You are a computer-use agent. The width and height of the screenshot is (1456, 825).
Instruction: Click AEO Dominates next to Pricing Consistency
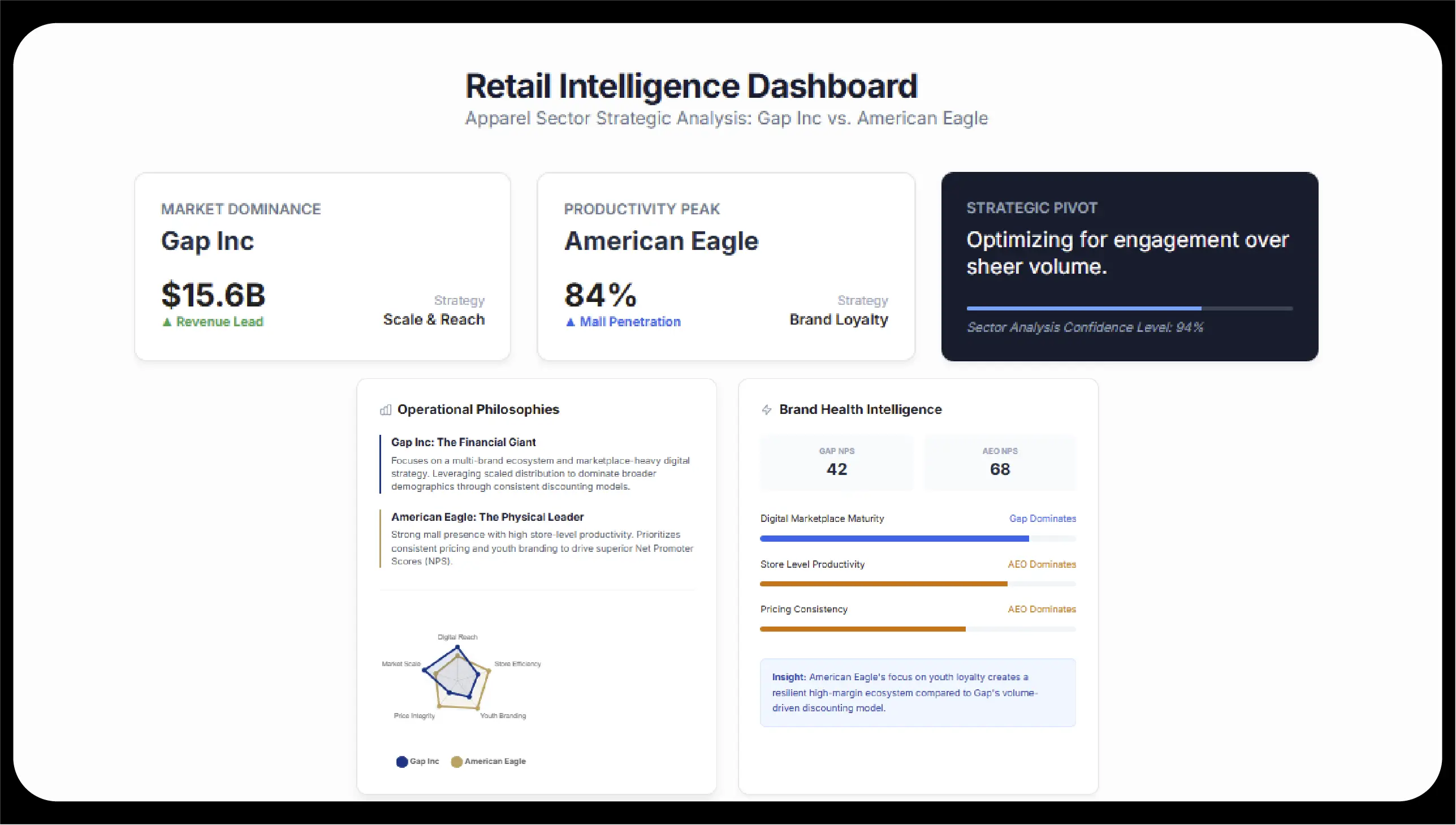pyautogui.click(x=1042, y=609)
